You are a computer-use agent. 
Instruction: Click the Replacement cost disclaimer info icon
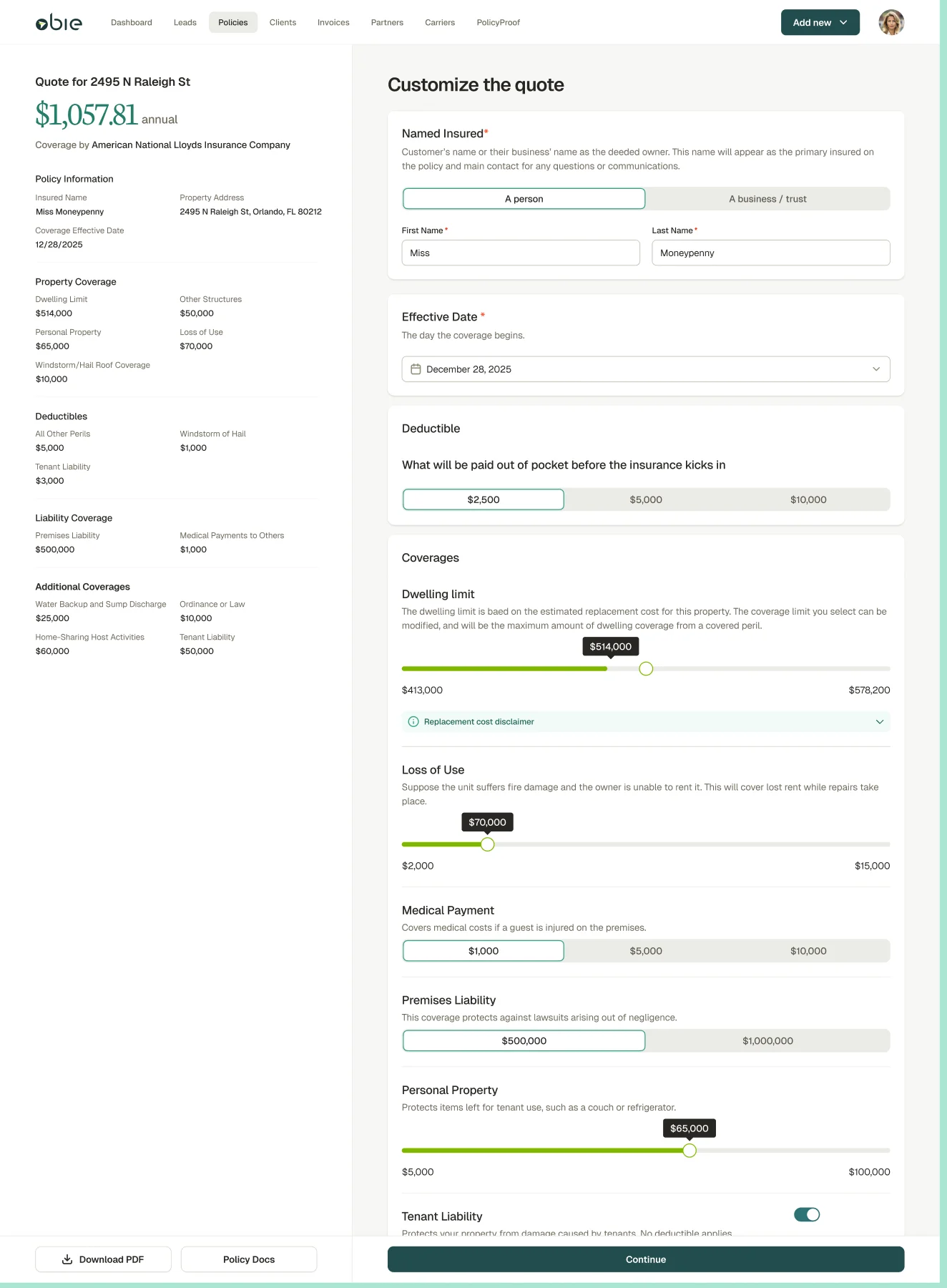point(413,721)
